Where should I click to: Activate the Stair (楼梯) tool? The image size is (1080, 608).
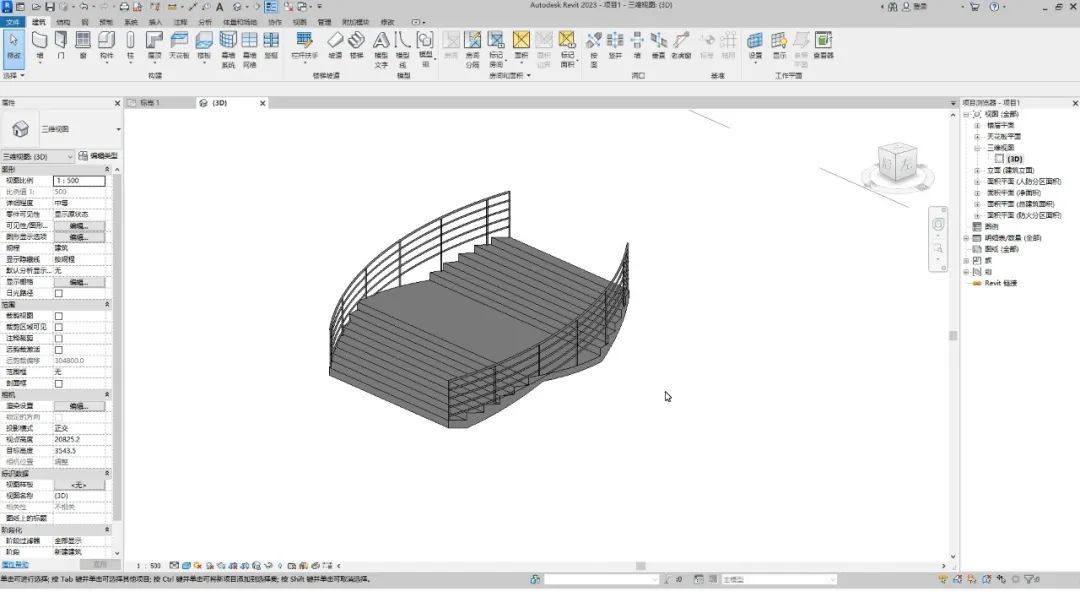356,45
